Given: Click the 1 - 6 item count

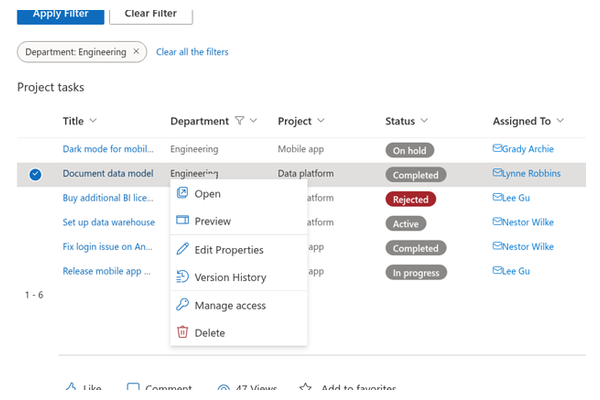Looking at the screenshot, I should click(34, 295).
